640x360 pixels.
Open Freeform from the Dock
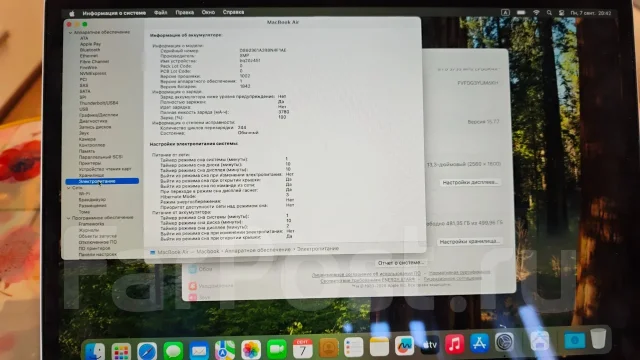(404, 346)
